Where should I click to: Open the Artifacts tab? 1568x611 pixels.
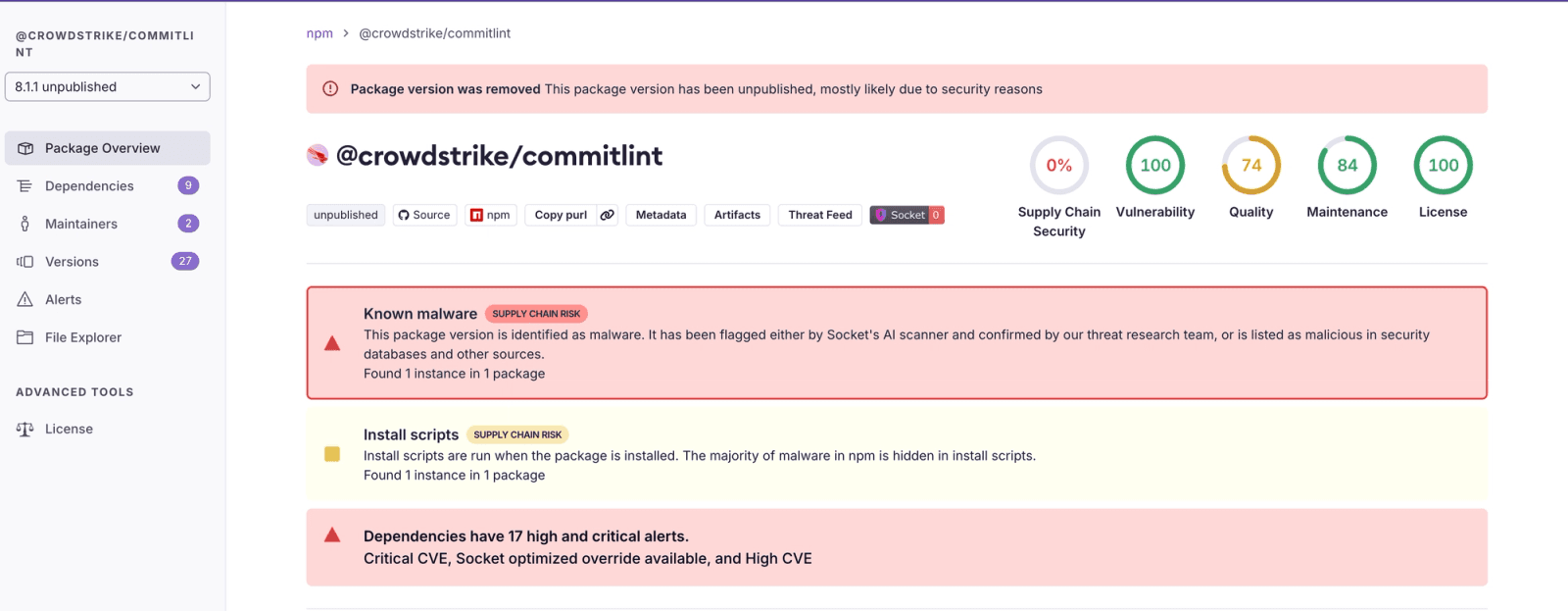click(x=737, y=215)
